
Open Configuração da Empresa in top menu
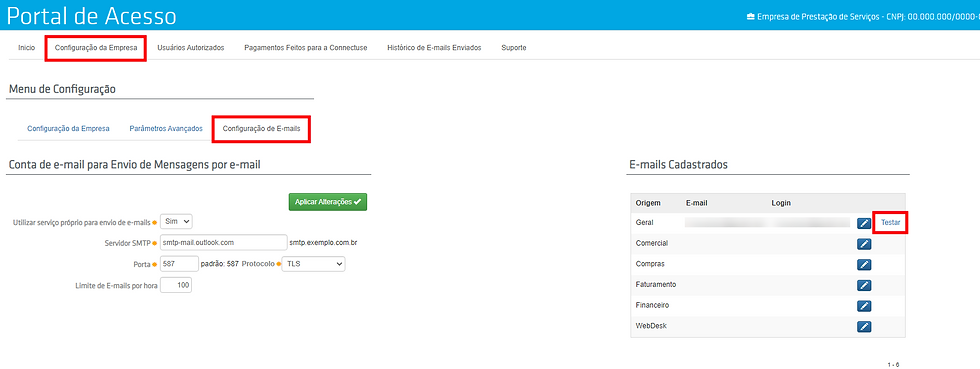96,48
